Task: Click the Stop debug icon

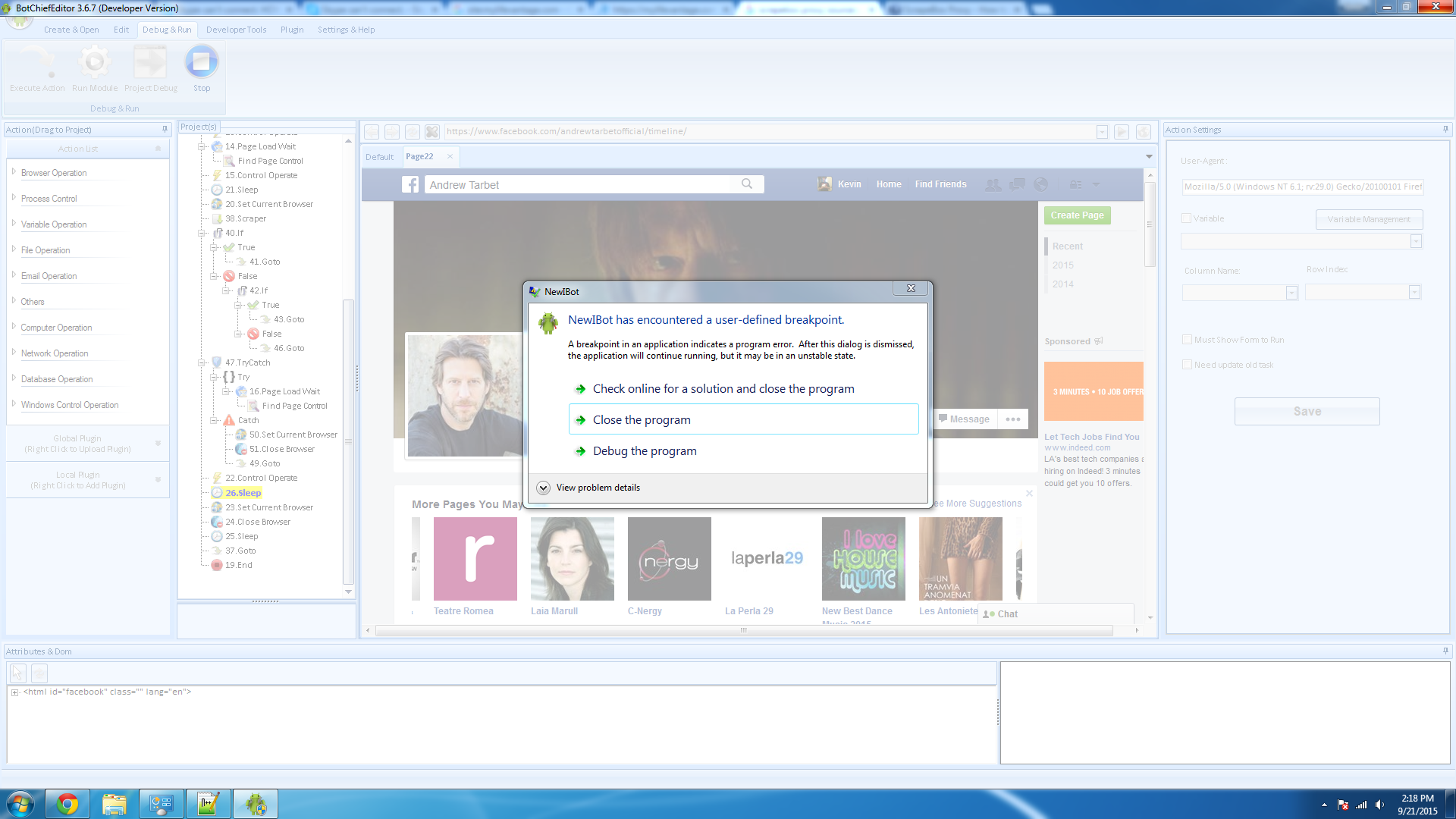Action: pyautogui.click(x=201, y=62)
